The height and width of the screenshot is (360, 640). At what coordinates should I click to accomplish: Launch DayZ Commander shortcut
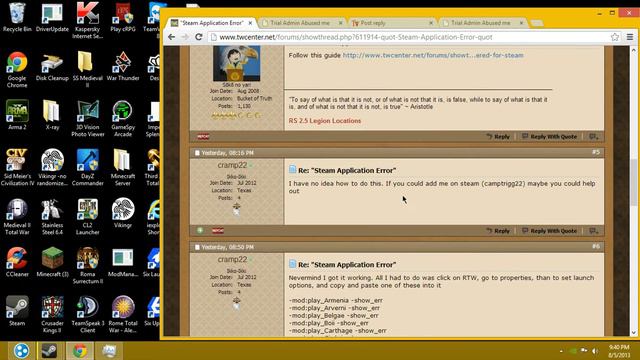tap(87, 167)
